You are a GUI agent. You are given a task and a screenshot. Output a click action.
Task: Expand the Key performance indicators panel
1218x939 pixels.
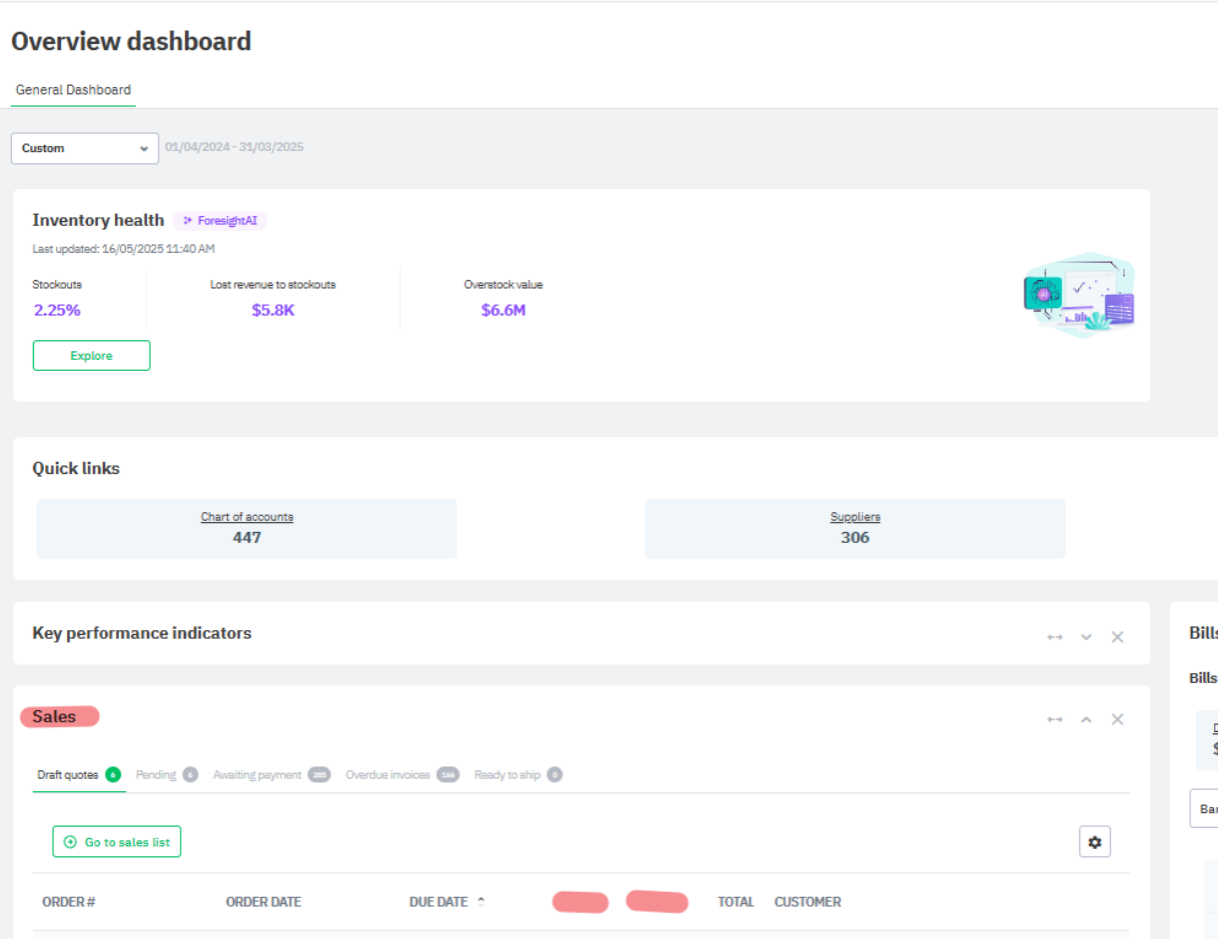coord(1086,637)
